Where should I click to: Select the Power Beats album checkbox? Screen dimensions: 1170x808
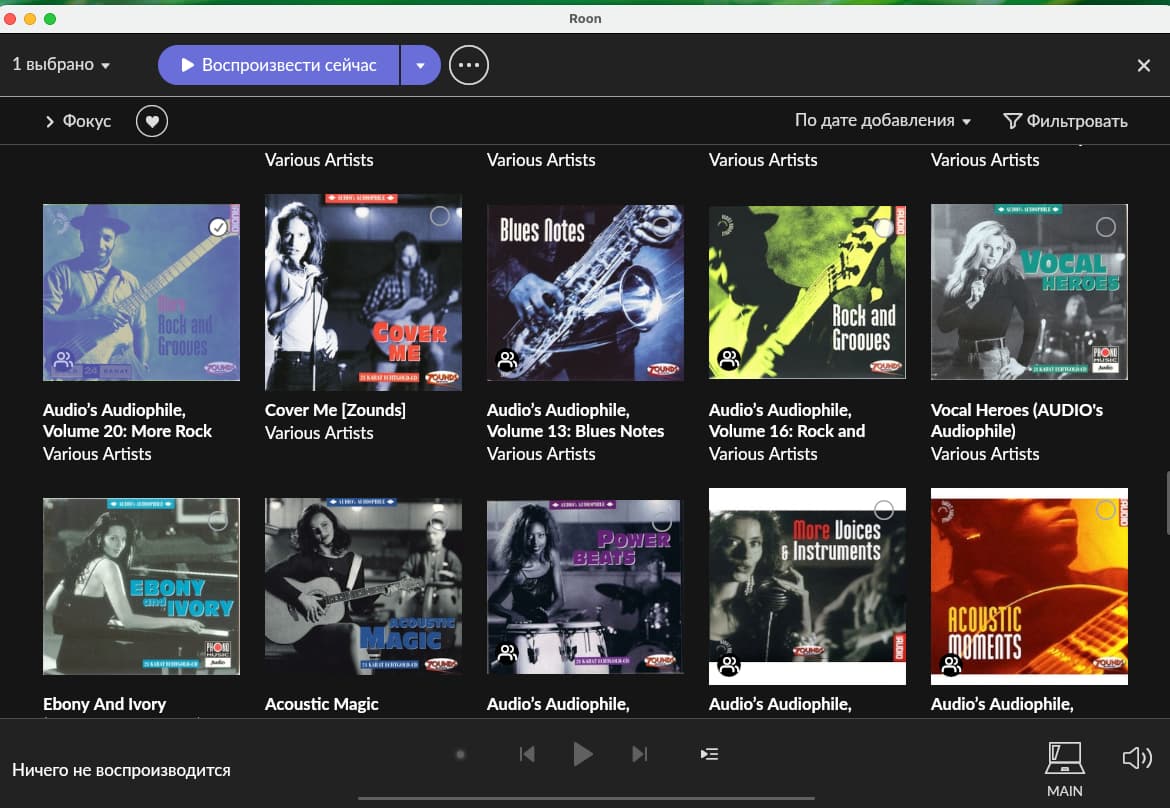click(x=661, y=522)
